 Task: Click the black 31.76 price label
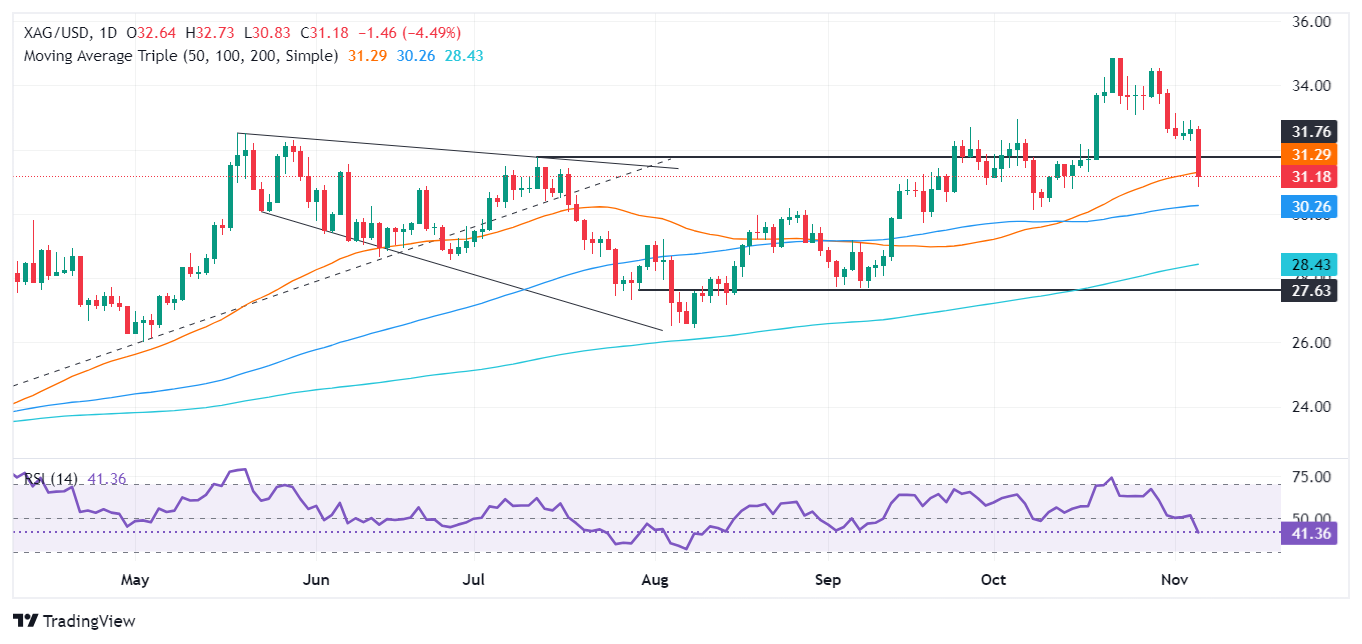(x=1309, y=133)
